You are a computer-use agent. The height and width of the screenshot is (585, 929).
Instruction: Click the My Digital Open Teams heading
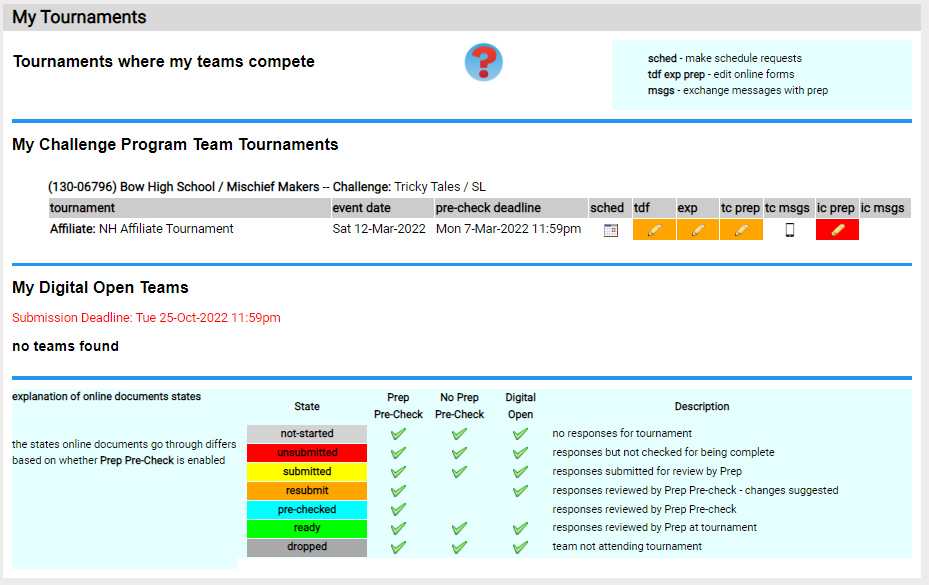[x=100, y=287]
